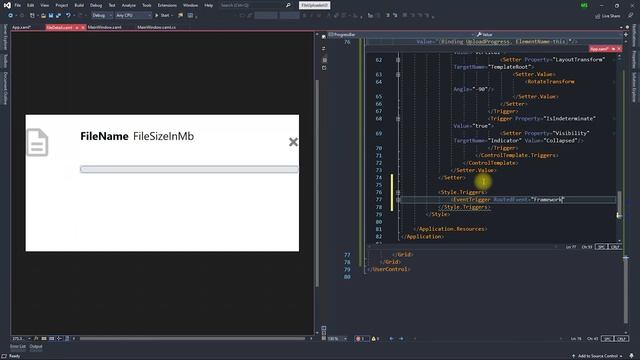Click the Save icon in toolbar
The height and width of the screenshot is (360, 640).
51,16
